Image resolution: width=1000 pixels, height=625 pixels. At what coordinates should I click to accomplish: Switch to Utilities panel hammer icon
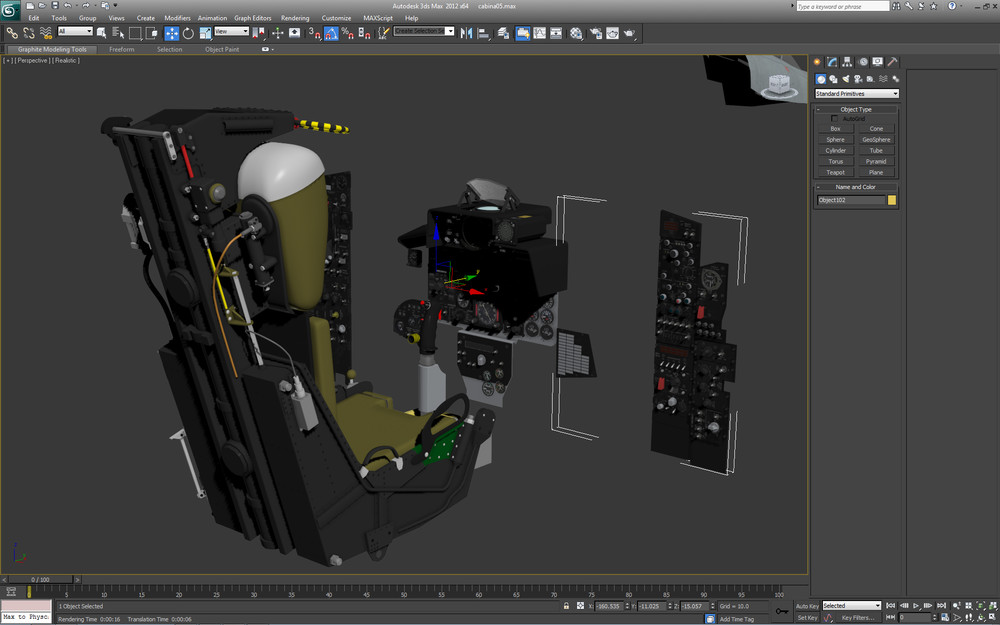tap(893, 62)
